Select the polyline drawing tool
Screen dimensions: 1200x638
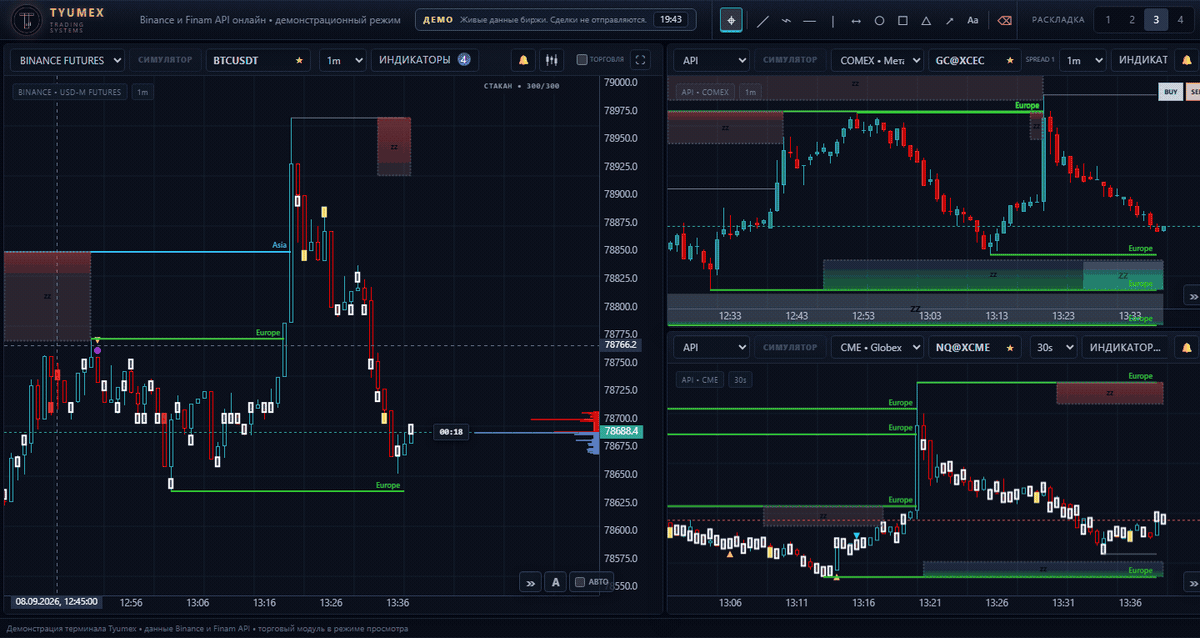pyautogui.click(x=786, y=20)
